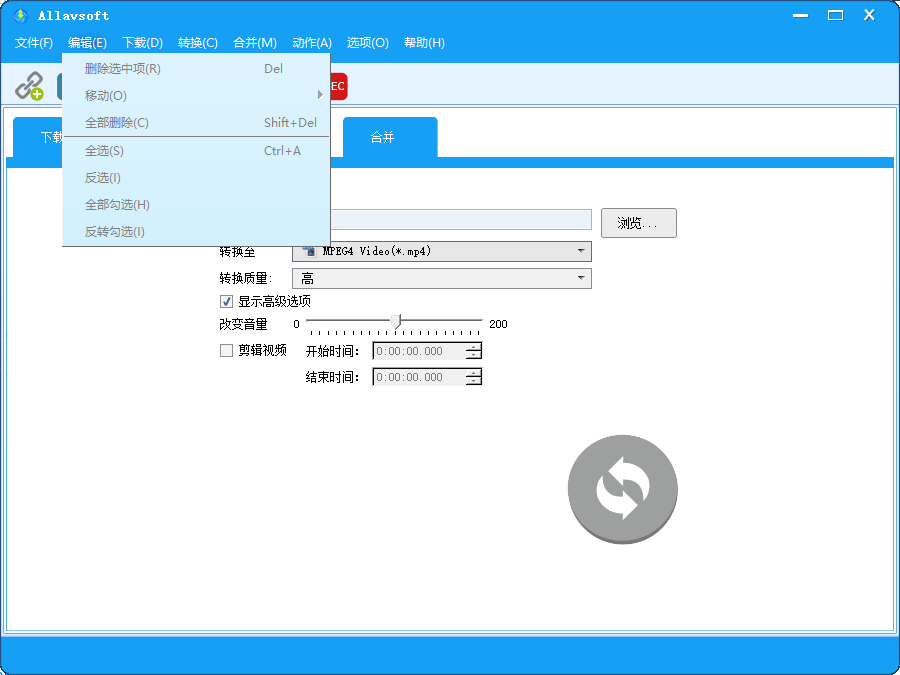Click the 开始时间 time field
The image size is (900, 675).
[419, 351]
